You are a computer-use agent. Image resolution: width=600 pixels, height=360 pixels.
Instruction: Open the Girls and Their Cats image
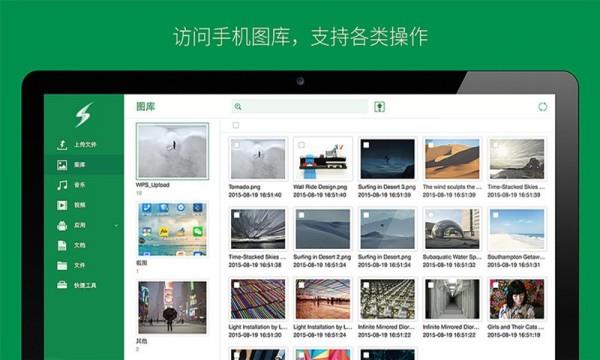pyautogui.click(x=517, y=299)
